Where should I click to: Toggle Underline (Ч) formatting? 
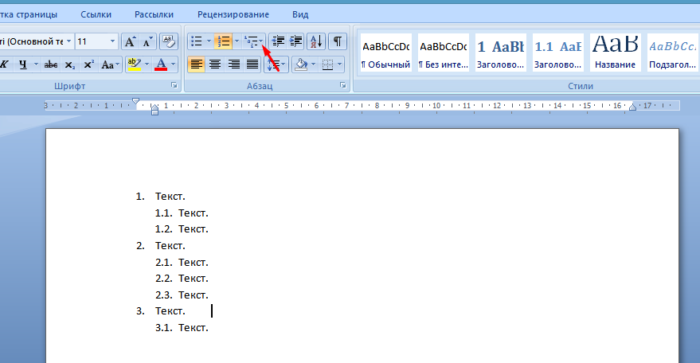click(23, 65)
